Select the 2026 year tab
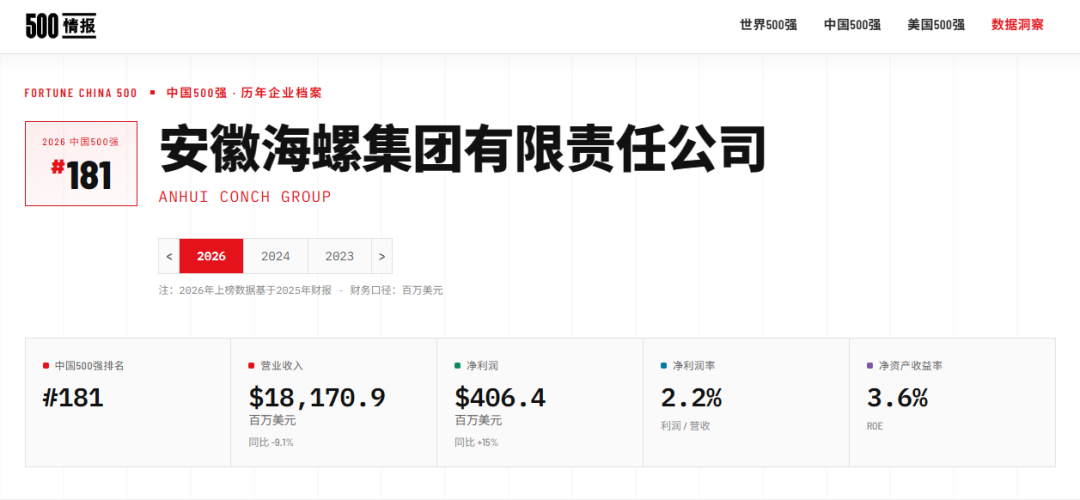This screenshot has height=500, width=1080. point(211,256)
